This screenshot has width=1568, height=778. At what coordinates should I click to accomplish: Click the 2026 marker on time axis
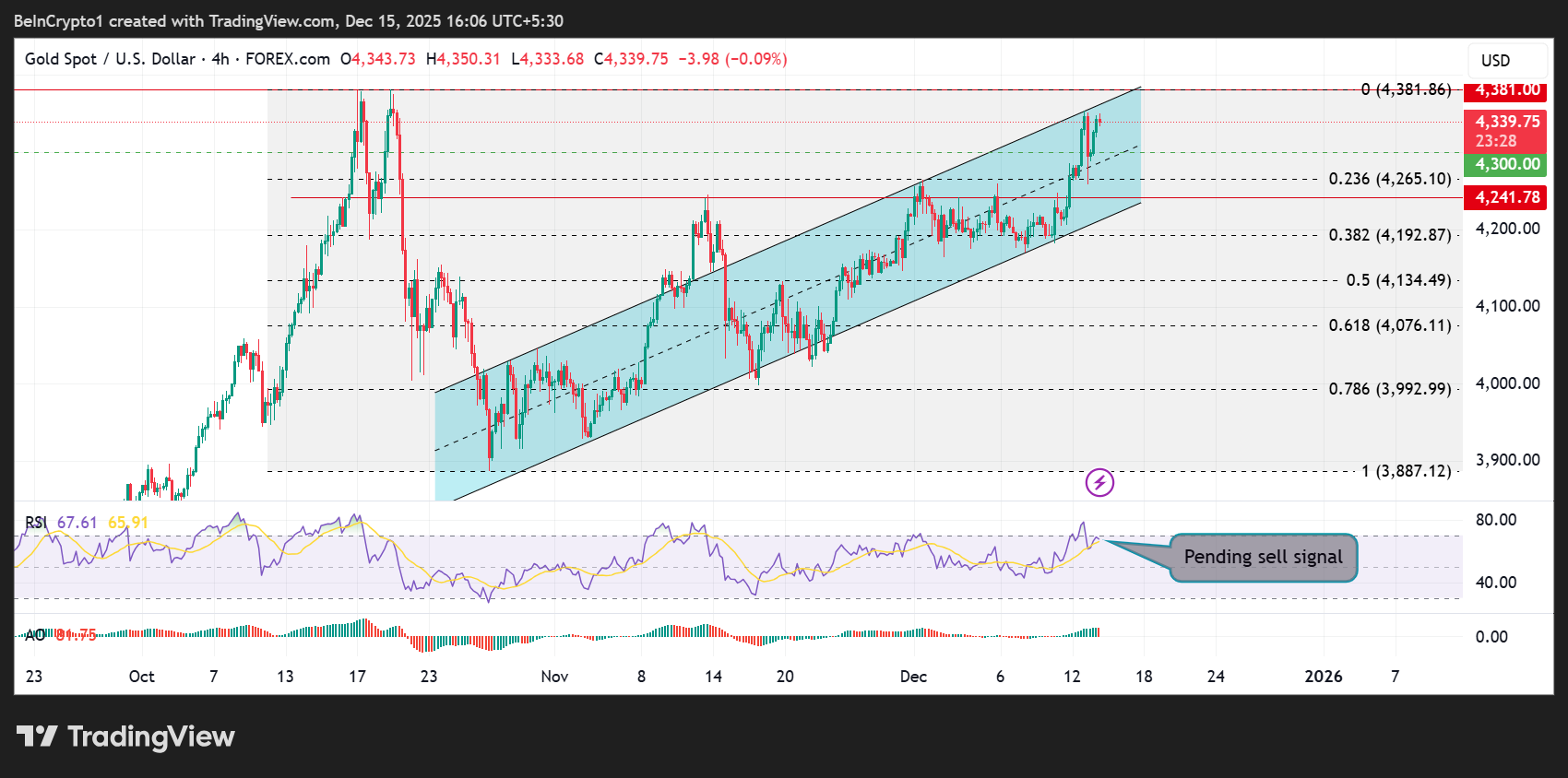(1323, 677)
